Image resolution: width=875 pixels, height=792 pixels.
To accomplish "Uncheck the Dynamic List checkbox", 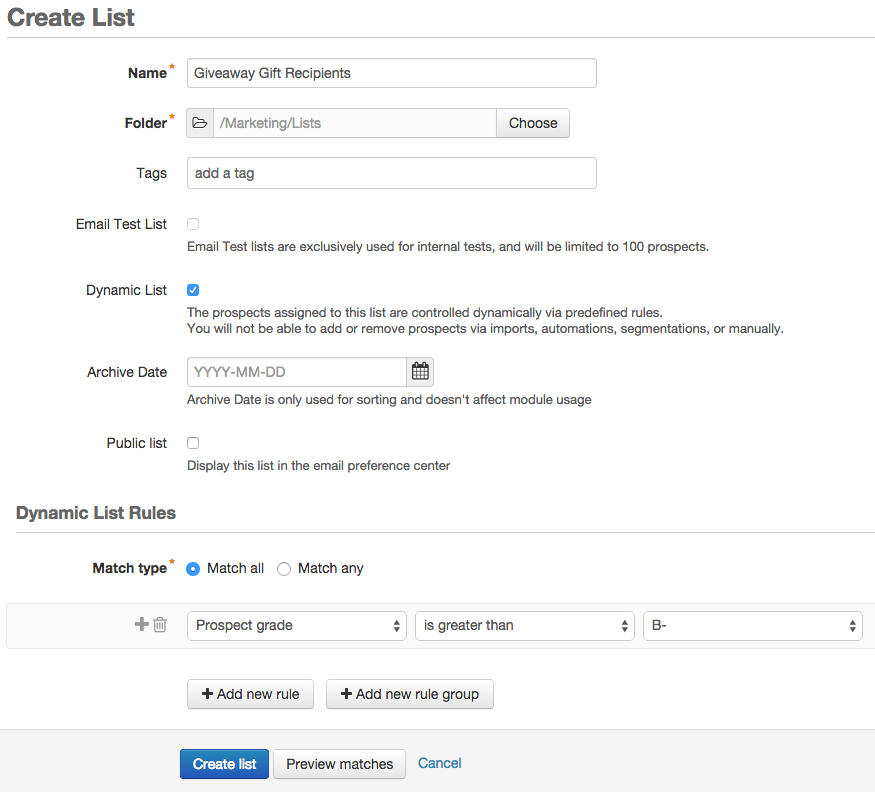I will (x=193, y=290).
